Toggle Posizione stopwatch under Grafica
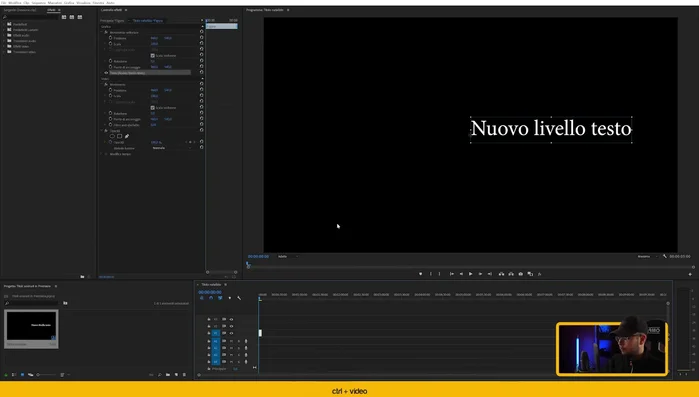699x397 pixels. click(110, 38)
